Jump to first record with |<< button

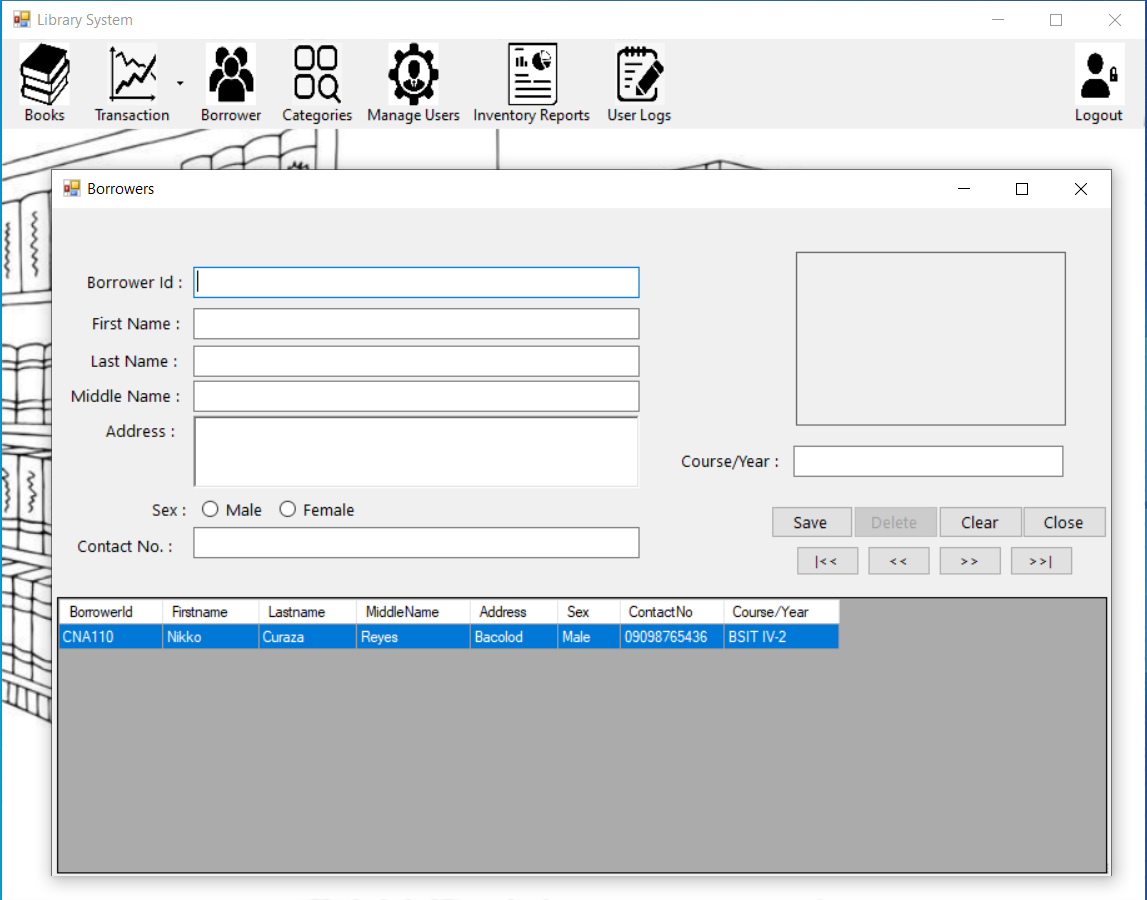click(x=827, y=561)
